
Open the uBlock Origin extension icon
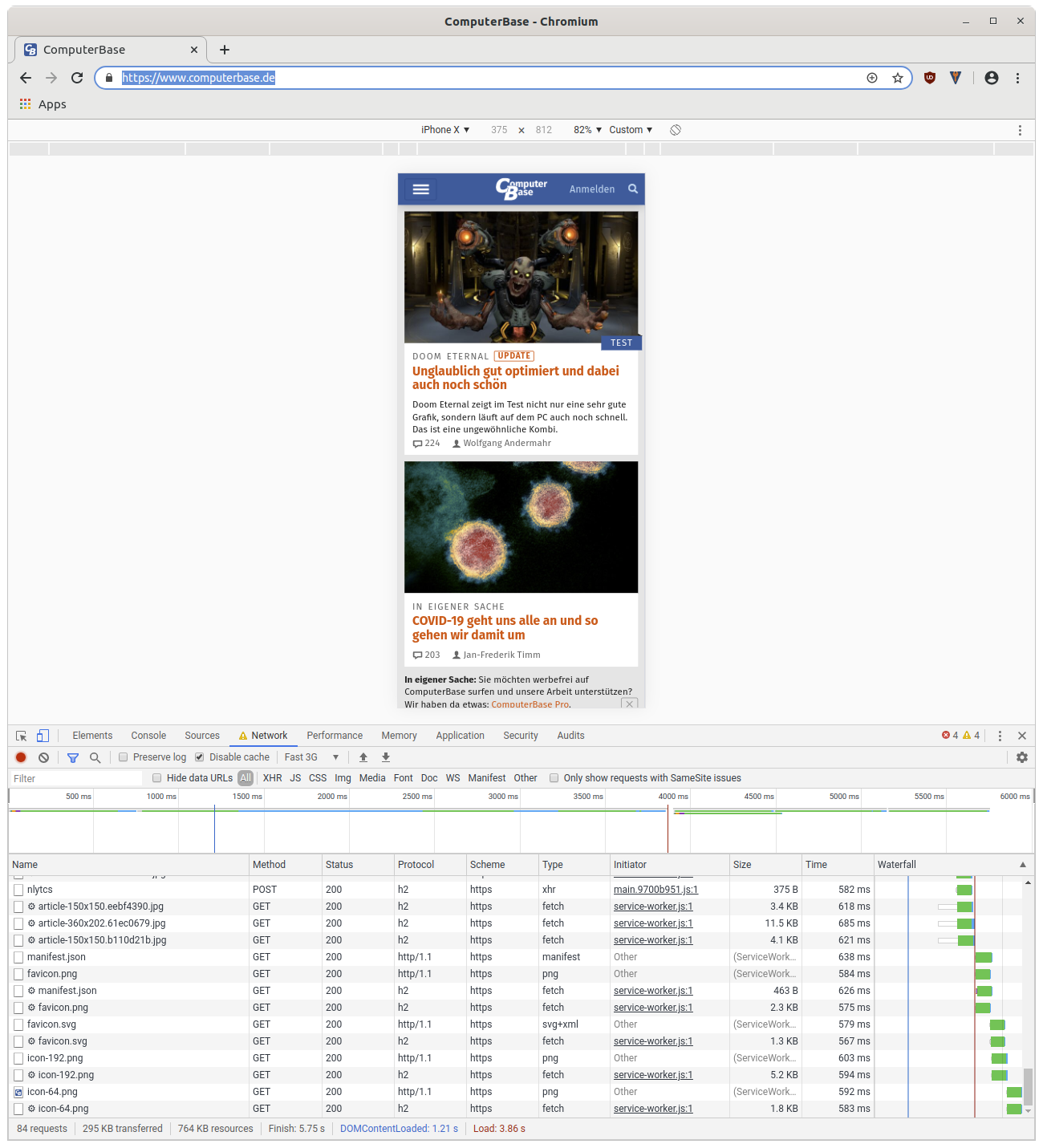(x=930, y=78)
